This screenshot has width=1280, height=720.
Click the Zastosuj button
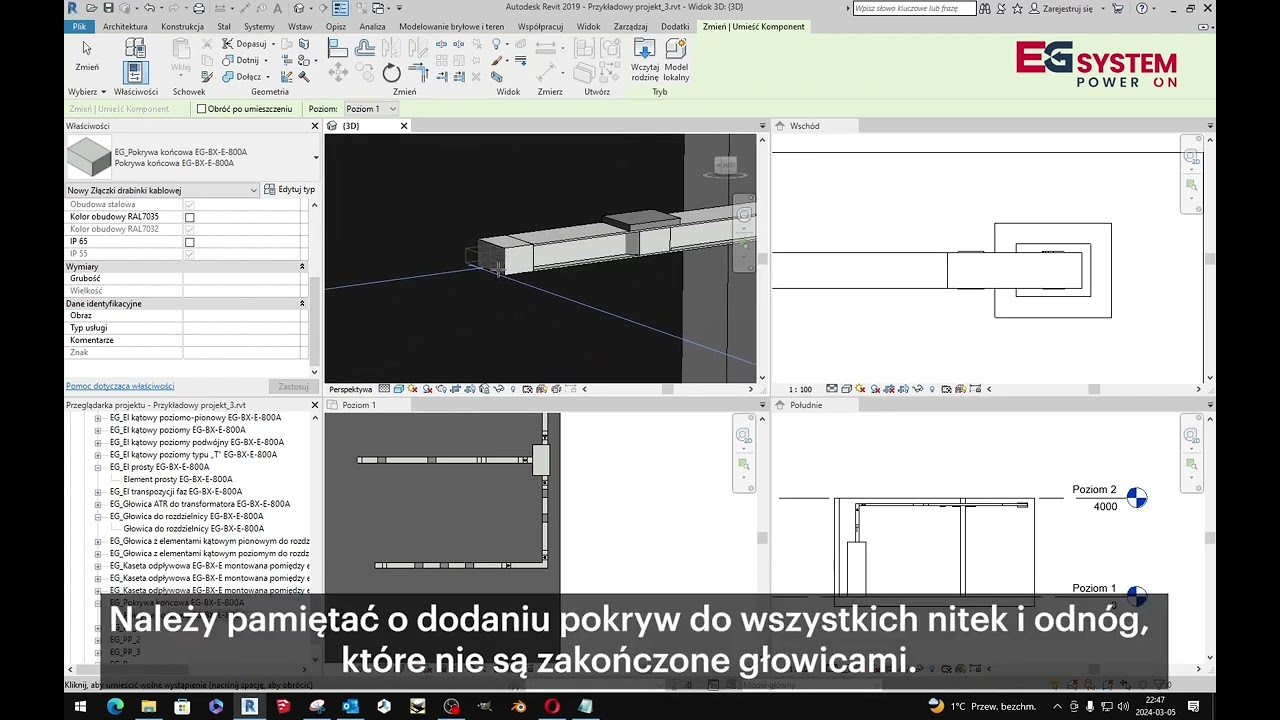(x=293, y=386)
